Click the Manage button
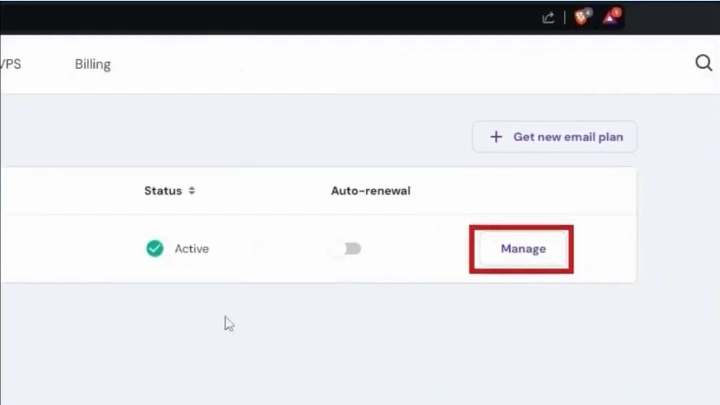 coord(523,249)
